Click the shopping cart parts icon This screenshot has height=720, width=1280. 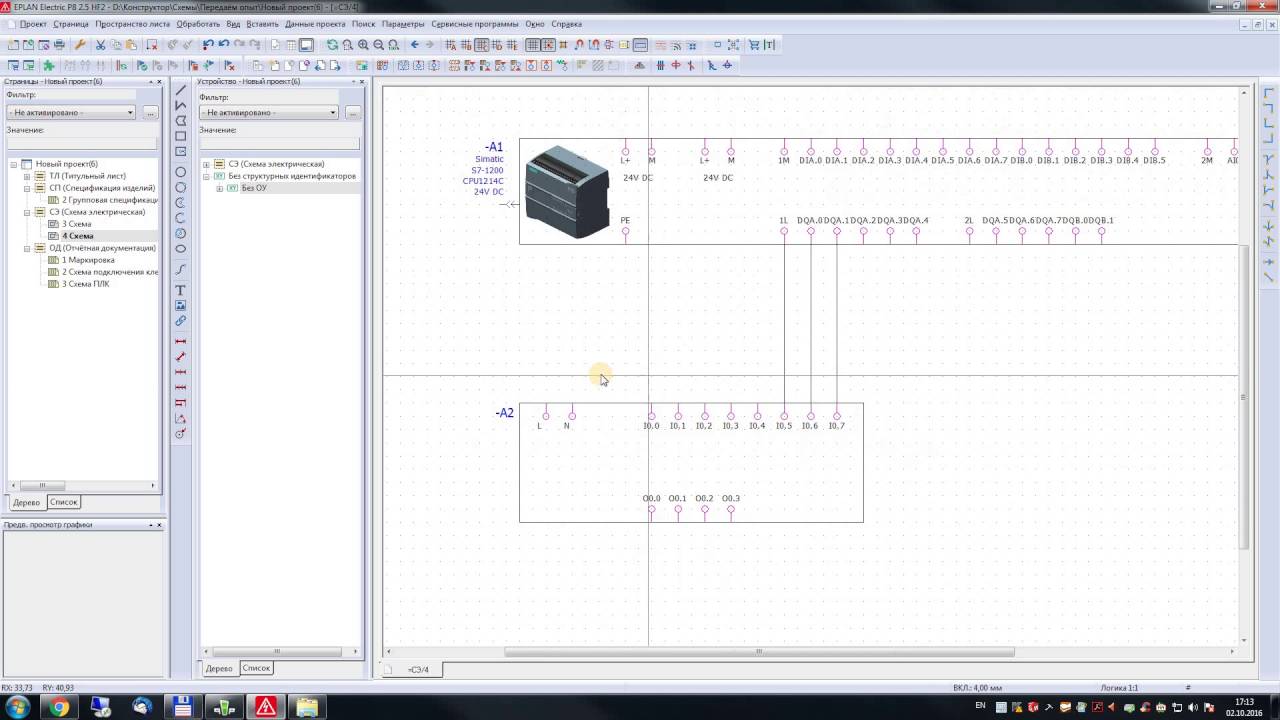[x=754, y=45]
